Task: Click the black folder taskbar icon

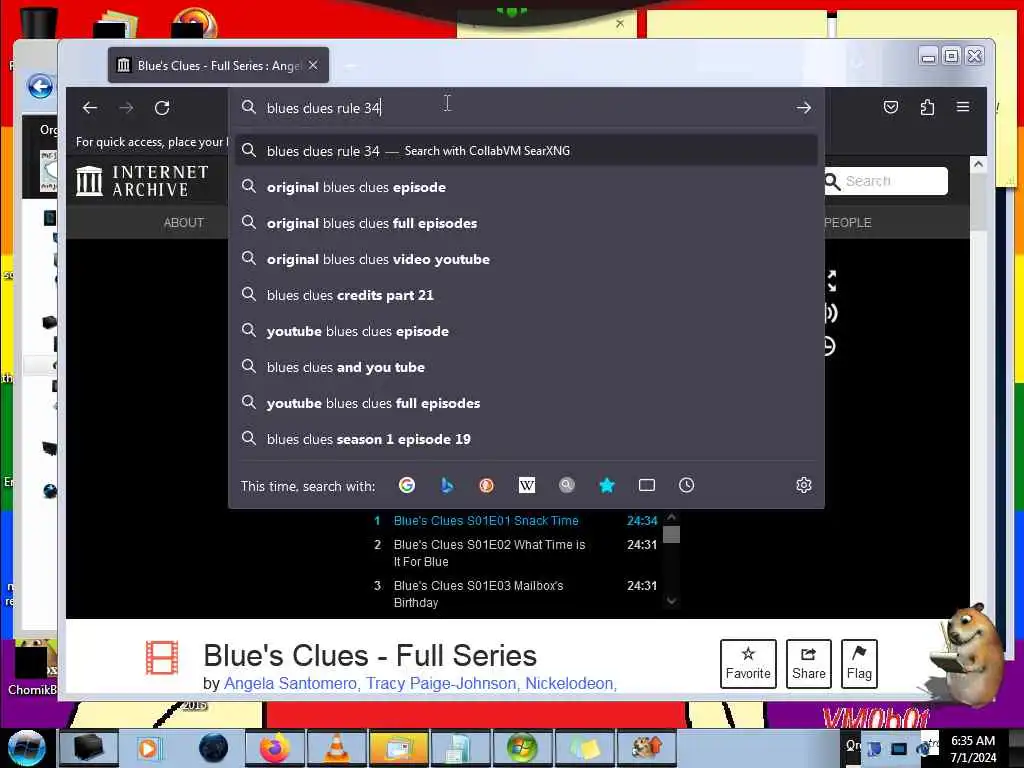Action: click(88, 748)
